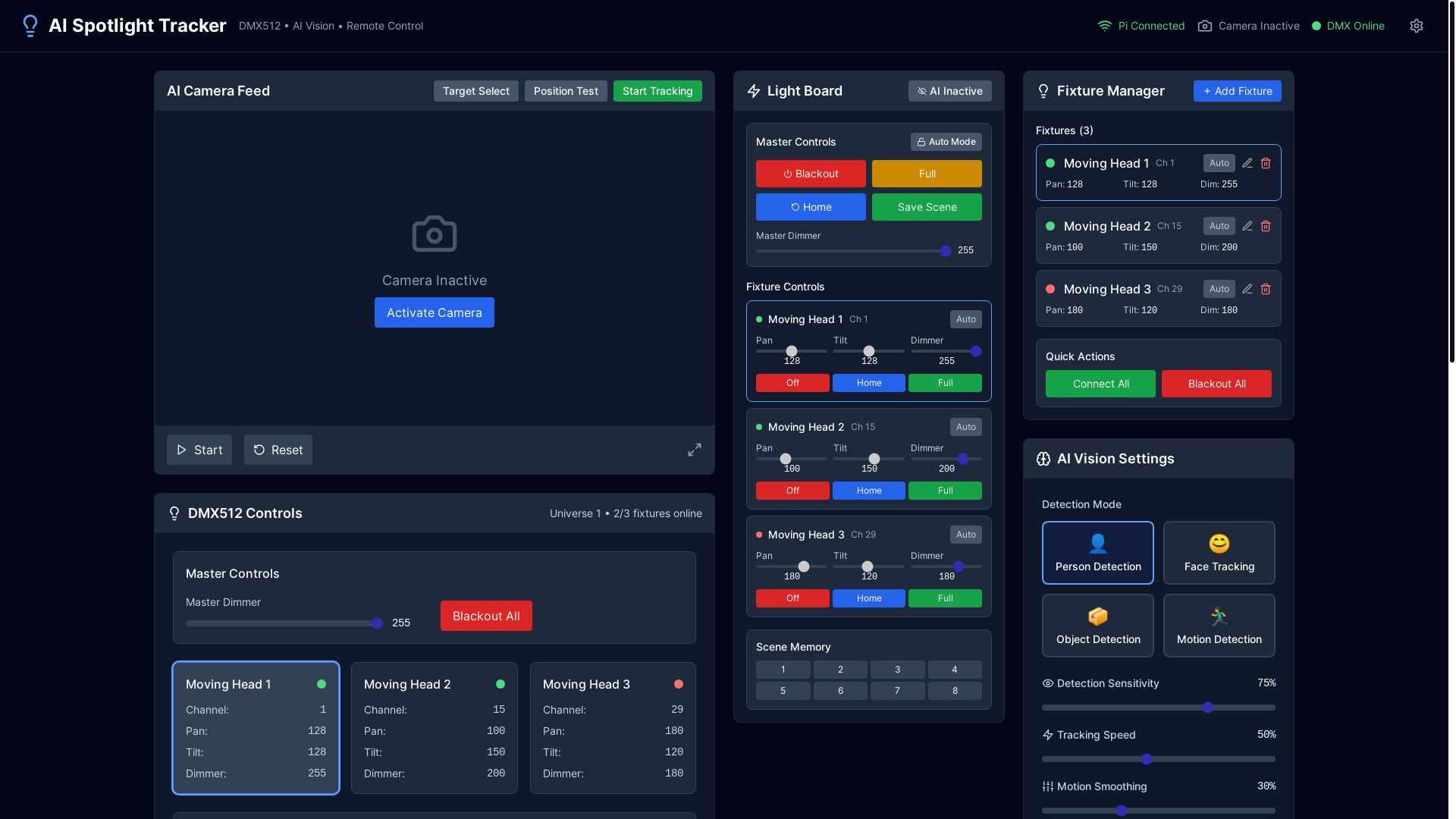Click red Blackout in Light Board master
Screen dimensions: 1456x819
pyautogui.click(x=811, y=174)
